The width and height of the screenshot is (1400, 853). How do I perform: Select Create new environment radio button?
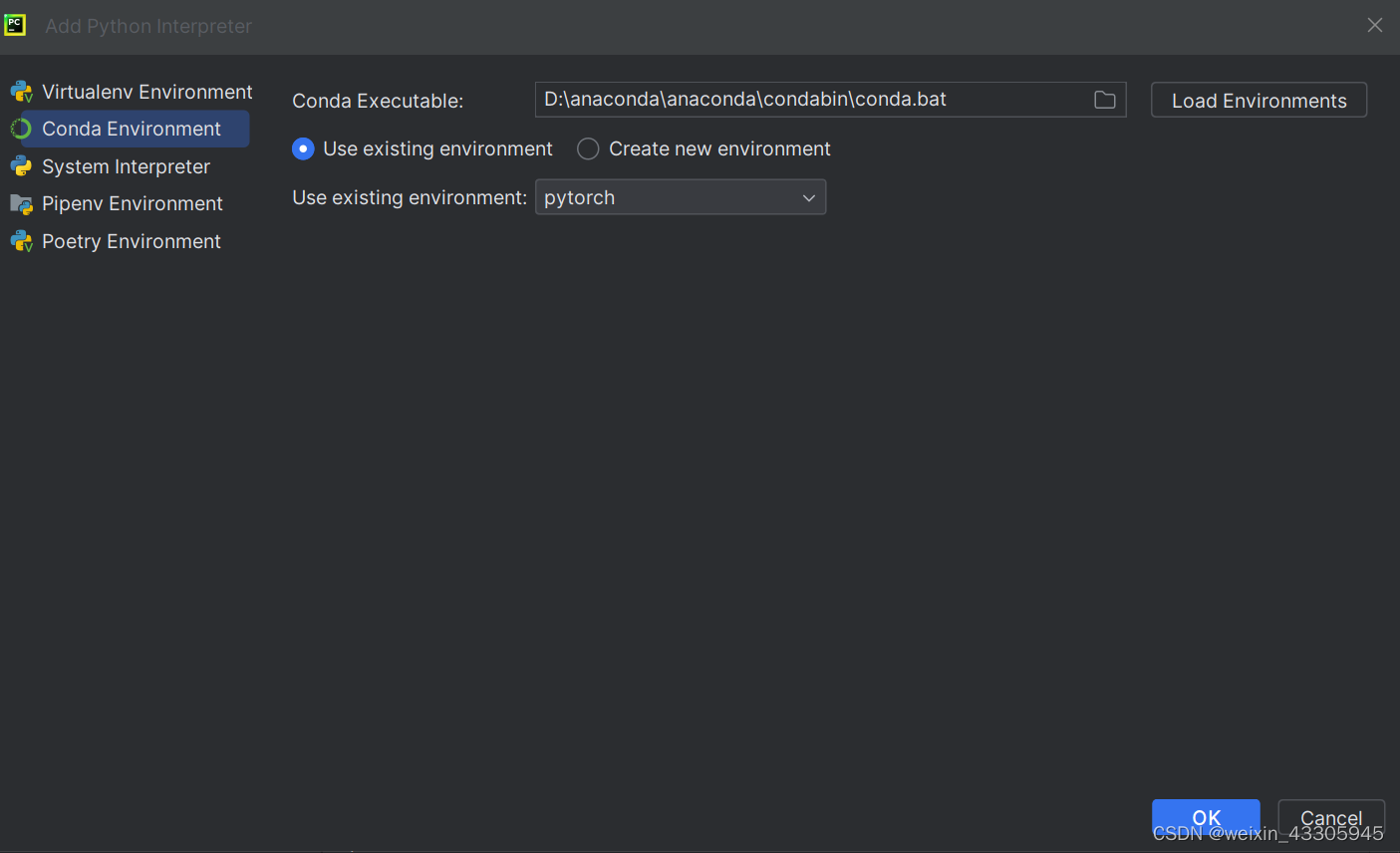pos(588,148)
